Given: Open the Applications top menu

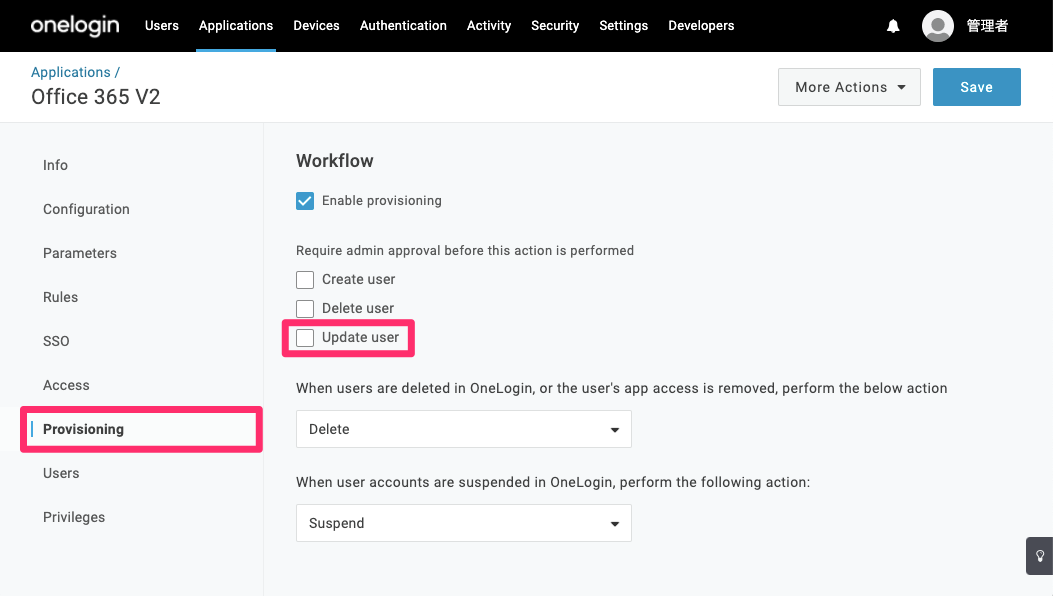Looking at the screenshot, I should (236, 26).
